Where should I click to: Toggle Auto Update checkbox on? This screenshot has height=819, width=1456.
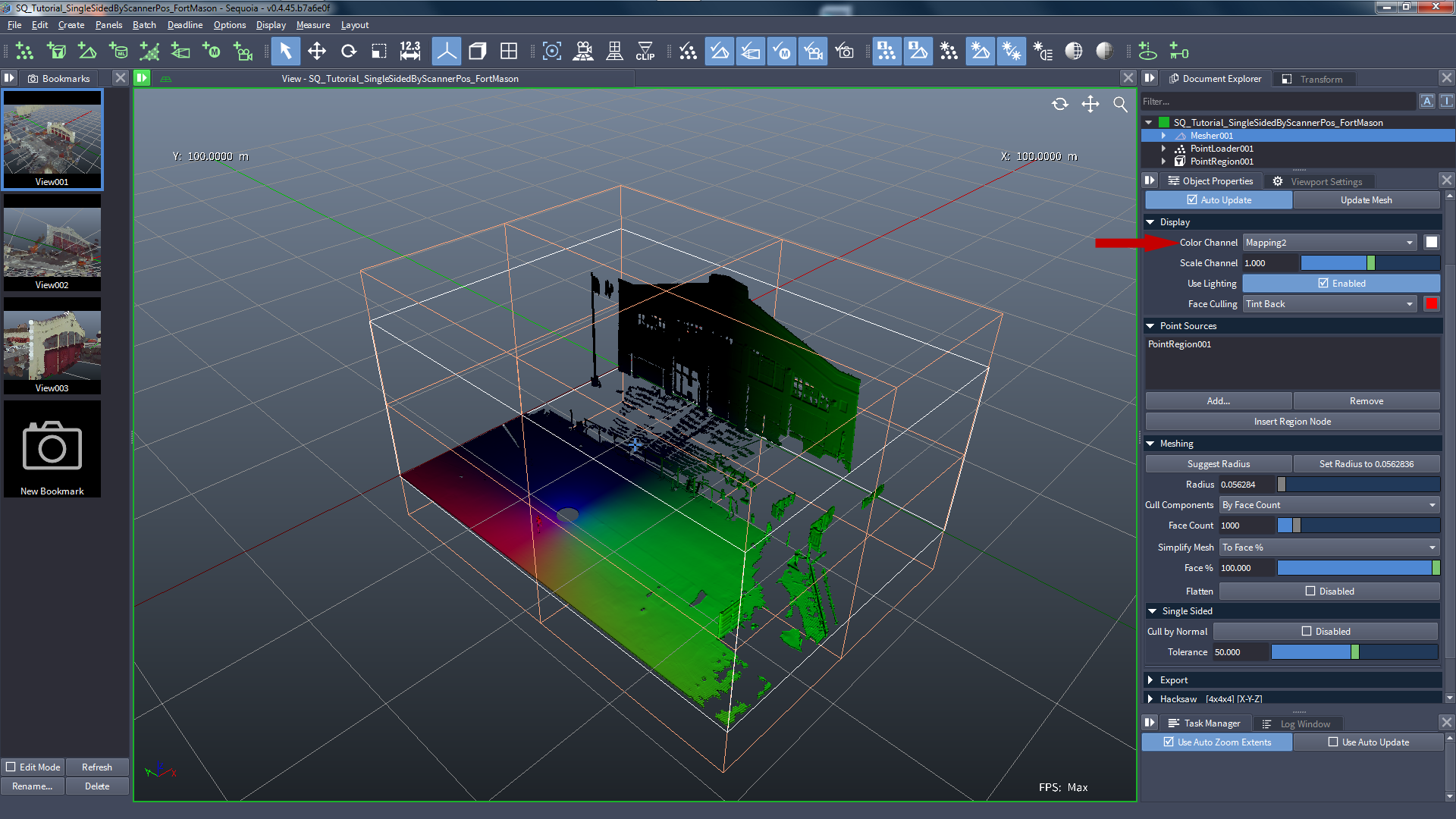(x=1193, y=199)
